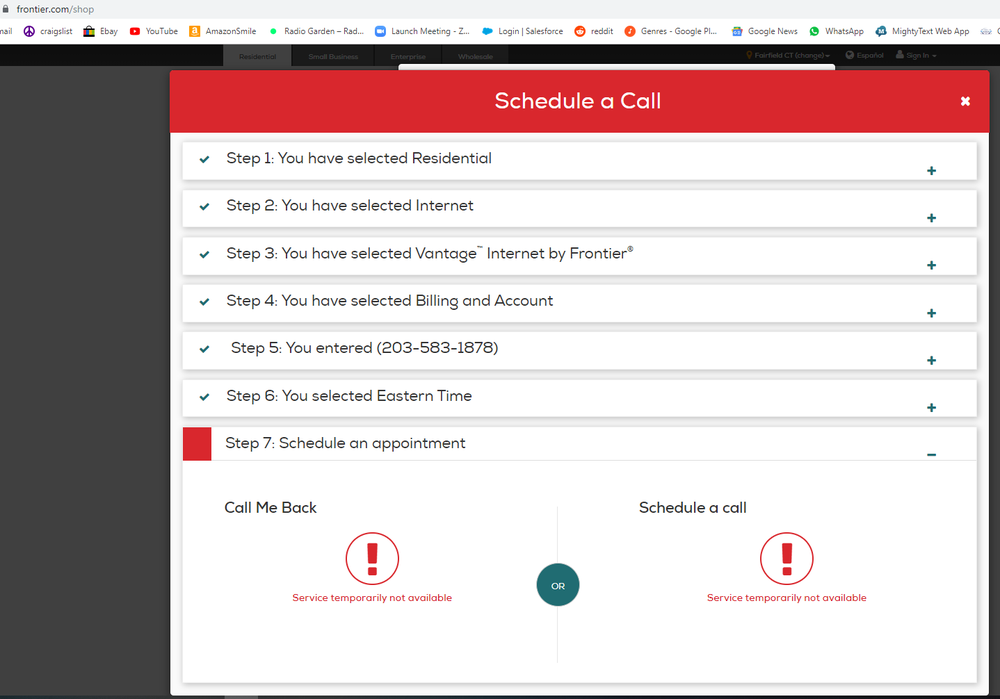Click the teal OR circle
The height and width of the screenshot is (699, 1000).
(x=558, y=585)
